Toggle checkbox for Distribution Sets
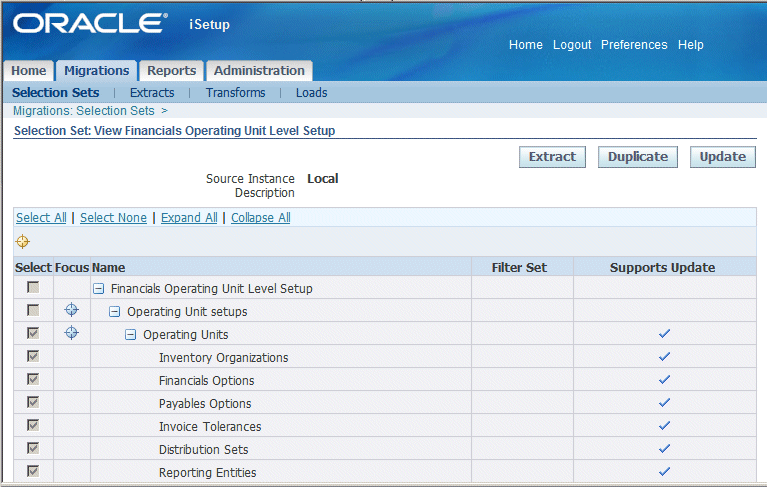 [33, 448]
